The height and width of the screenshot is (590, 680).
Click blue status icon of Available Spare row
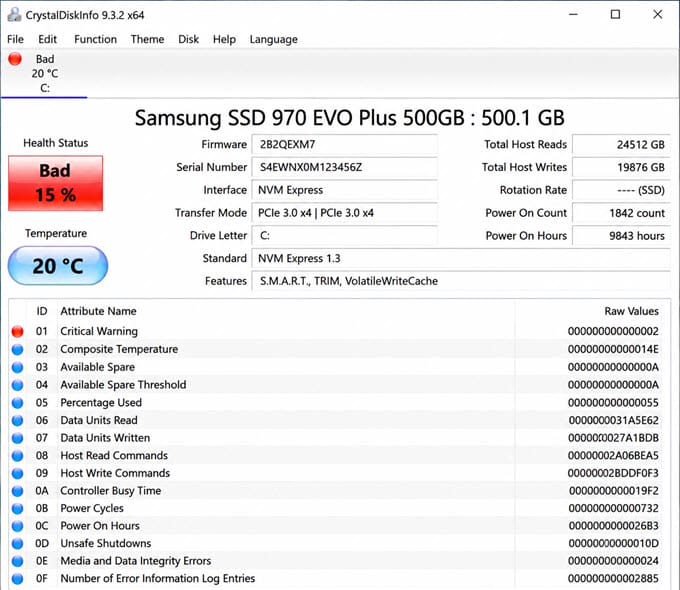click(x=17, y=367)
